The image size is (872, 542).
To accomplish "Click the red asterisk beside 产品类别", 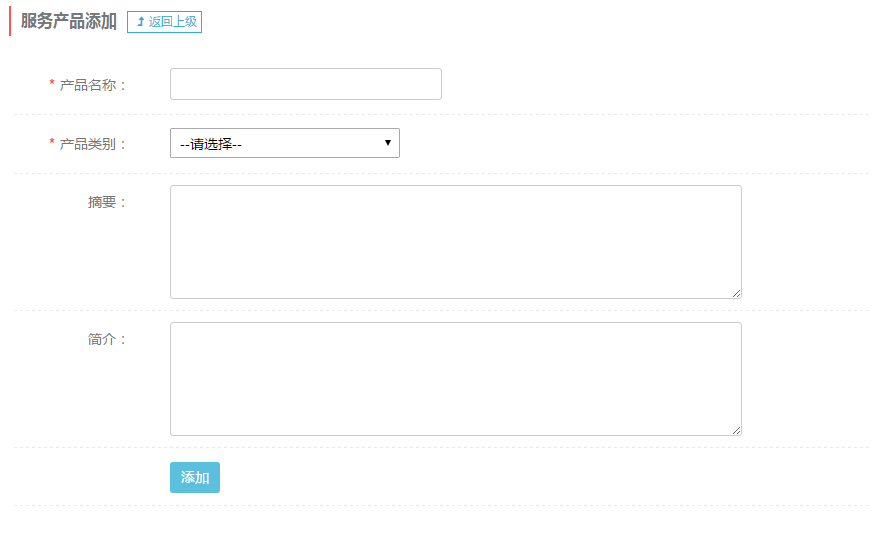I will coord(52,142).
